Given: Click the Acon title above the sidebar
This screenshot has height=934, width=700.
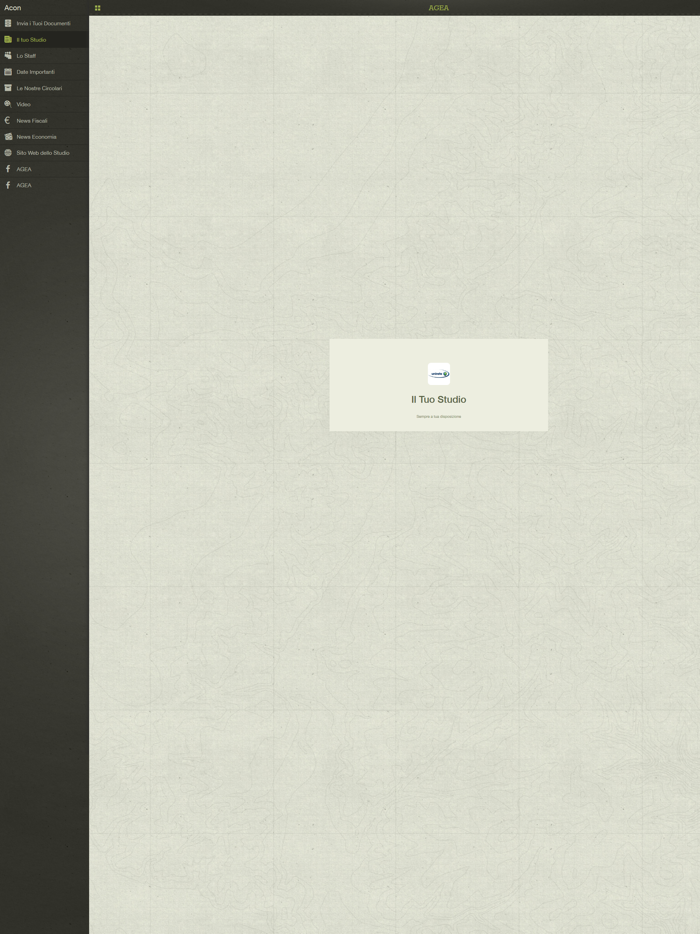Looking at the screenshot, I should (x=13, y=8).
